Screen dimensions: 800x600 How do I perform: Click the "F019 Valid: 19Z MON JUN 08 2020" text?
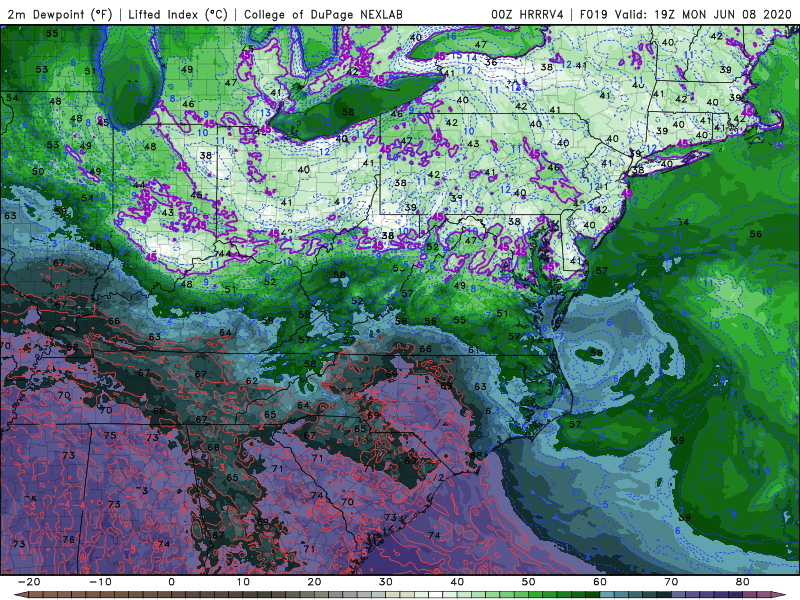686,14
